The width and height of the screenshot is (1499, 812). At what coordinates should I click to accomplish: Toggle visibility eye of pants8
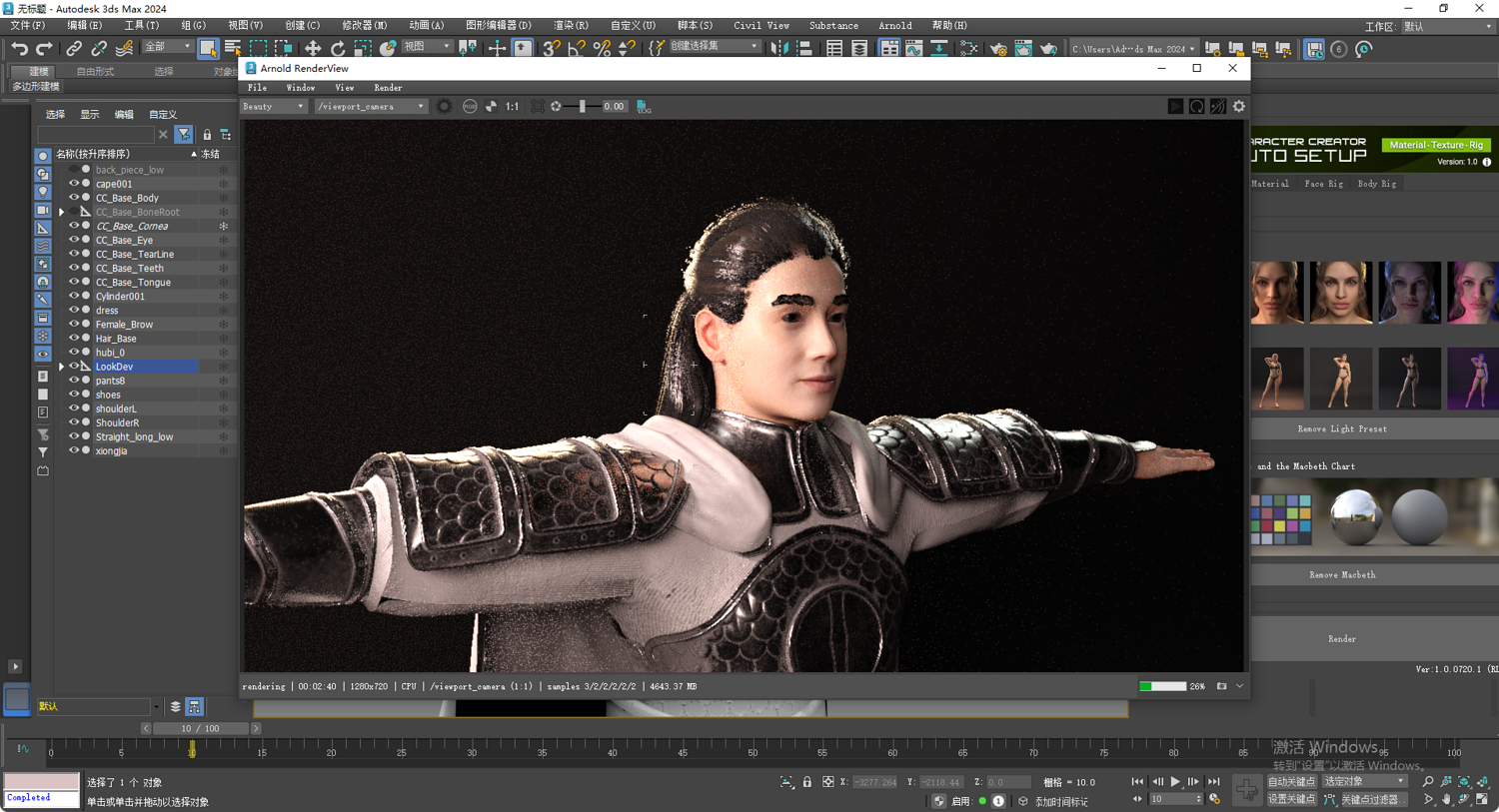pos(73,381)
